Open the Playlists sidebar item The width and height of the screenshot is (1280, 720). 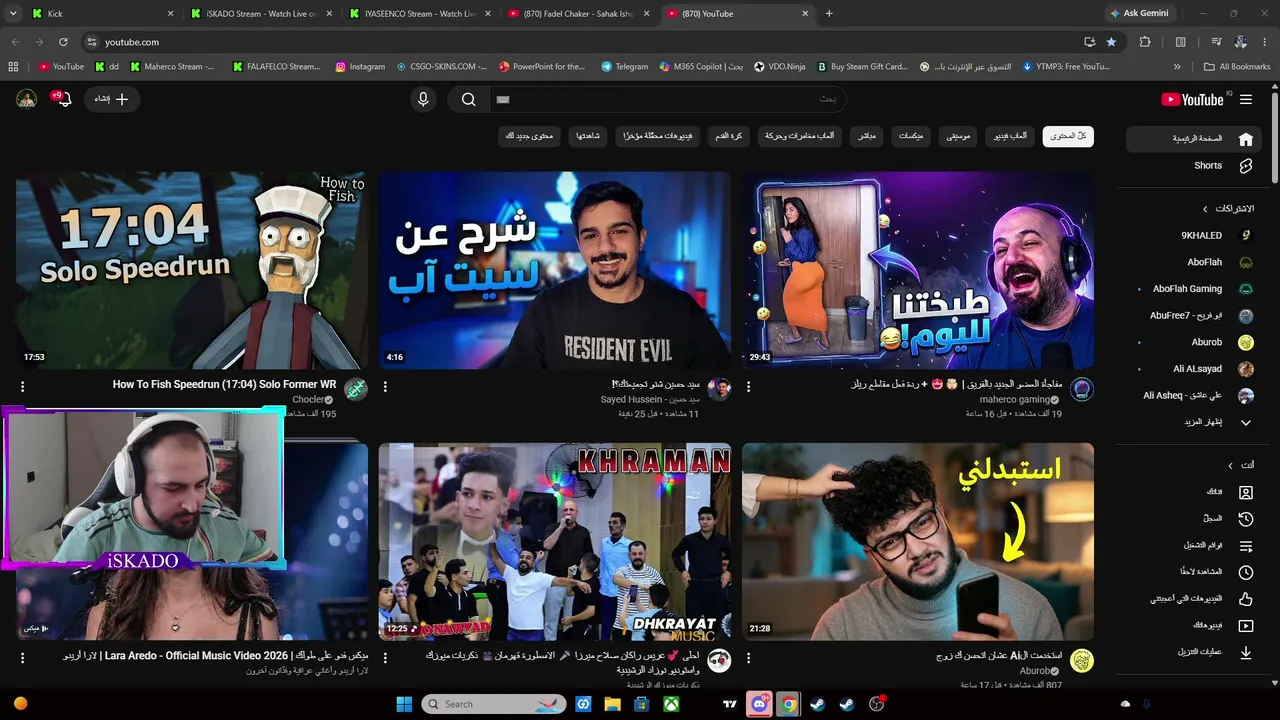(1194, 546)
